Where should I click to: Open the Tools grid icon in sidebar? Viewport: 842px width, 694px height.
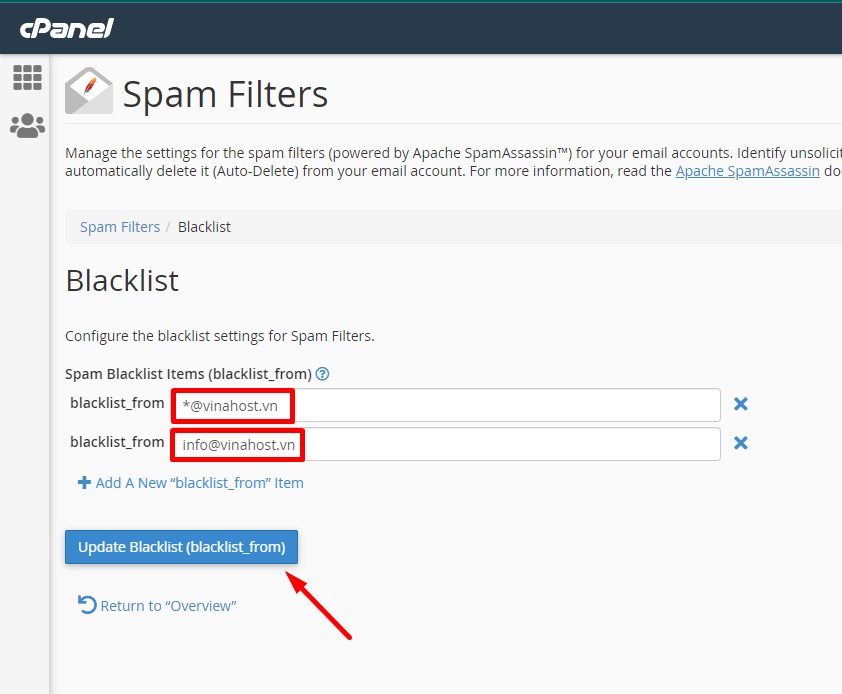(x=27, y=77)
